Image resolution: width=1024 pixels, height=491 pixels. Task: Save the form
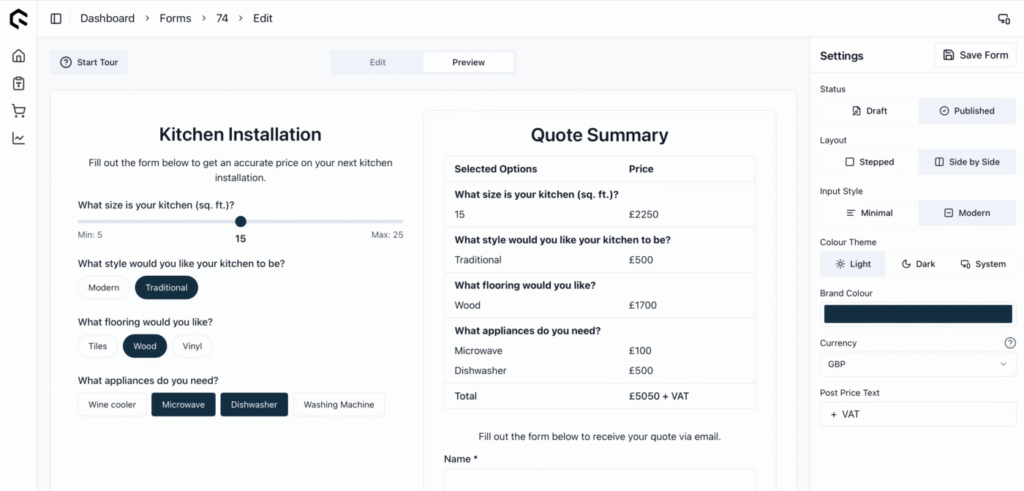[x=975, y=55]
